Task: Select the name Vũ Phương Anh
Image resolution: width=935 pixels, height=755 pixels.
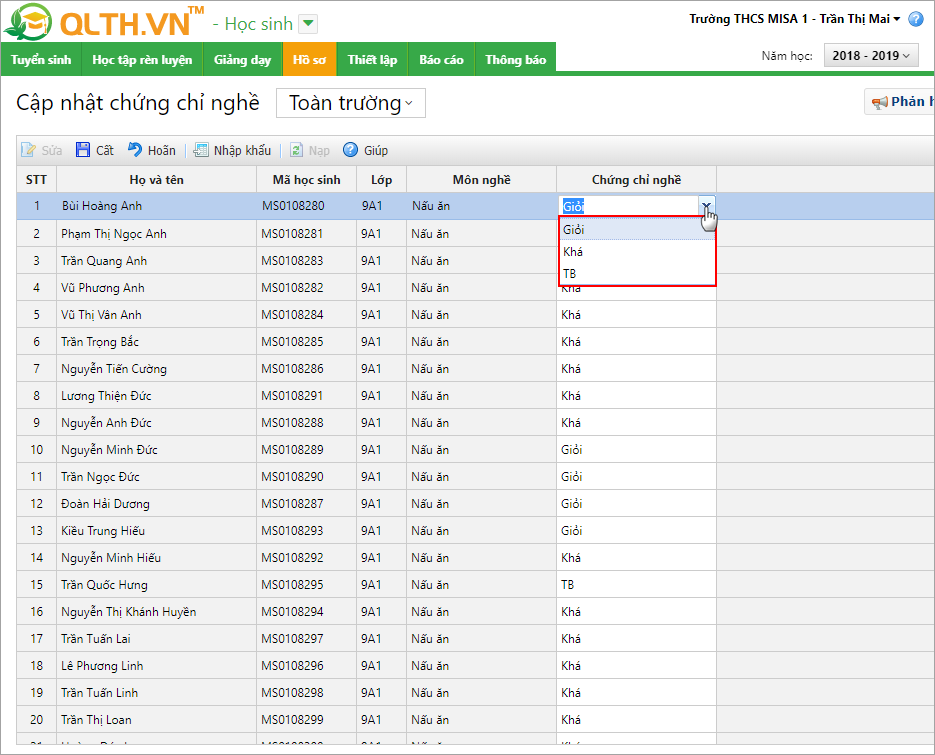Action: pos(103,288)
